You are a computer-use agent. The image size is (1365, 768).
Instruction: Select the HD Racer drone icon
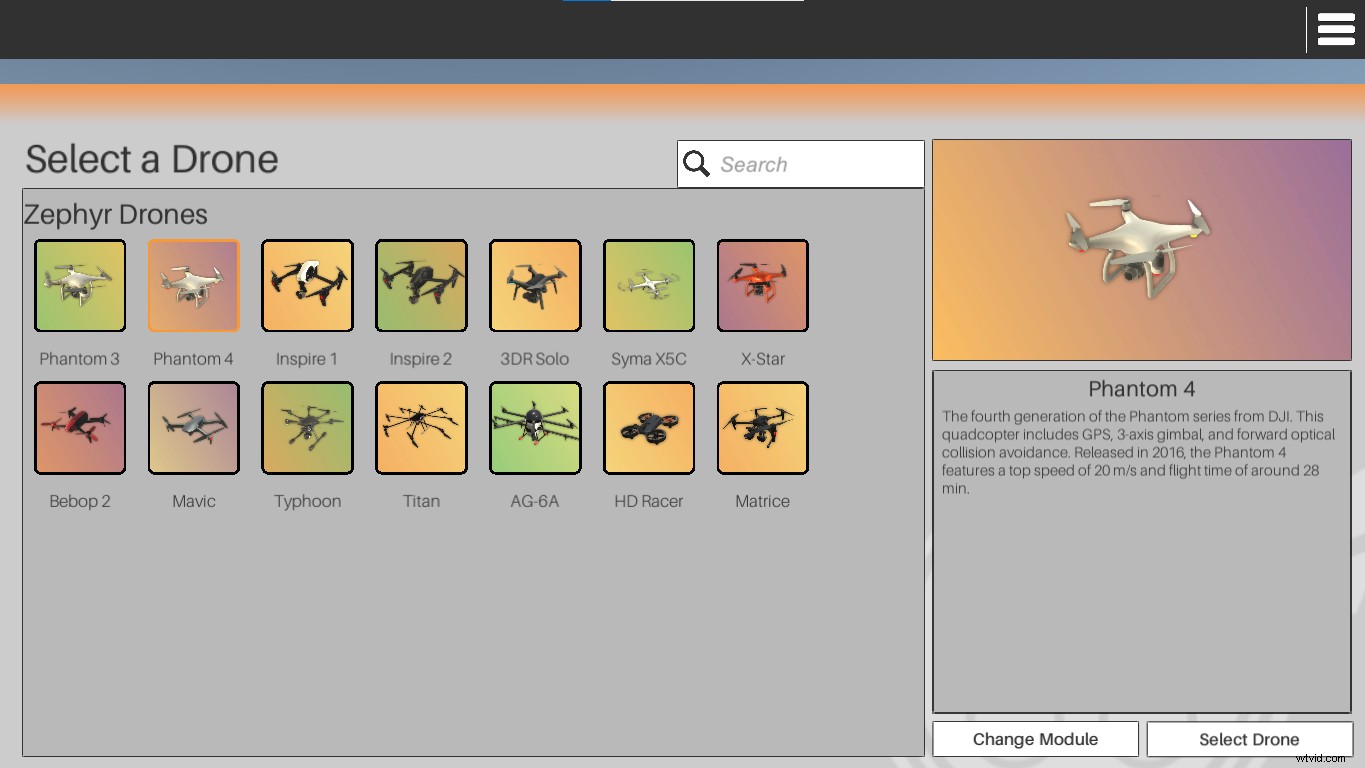648,428
